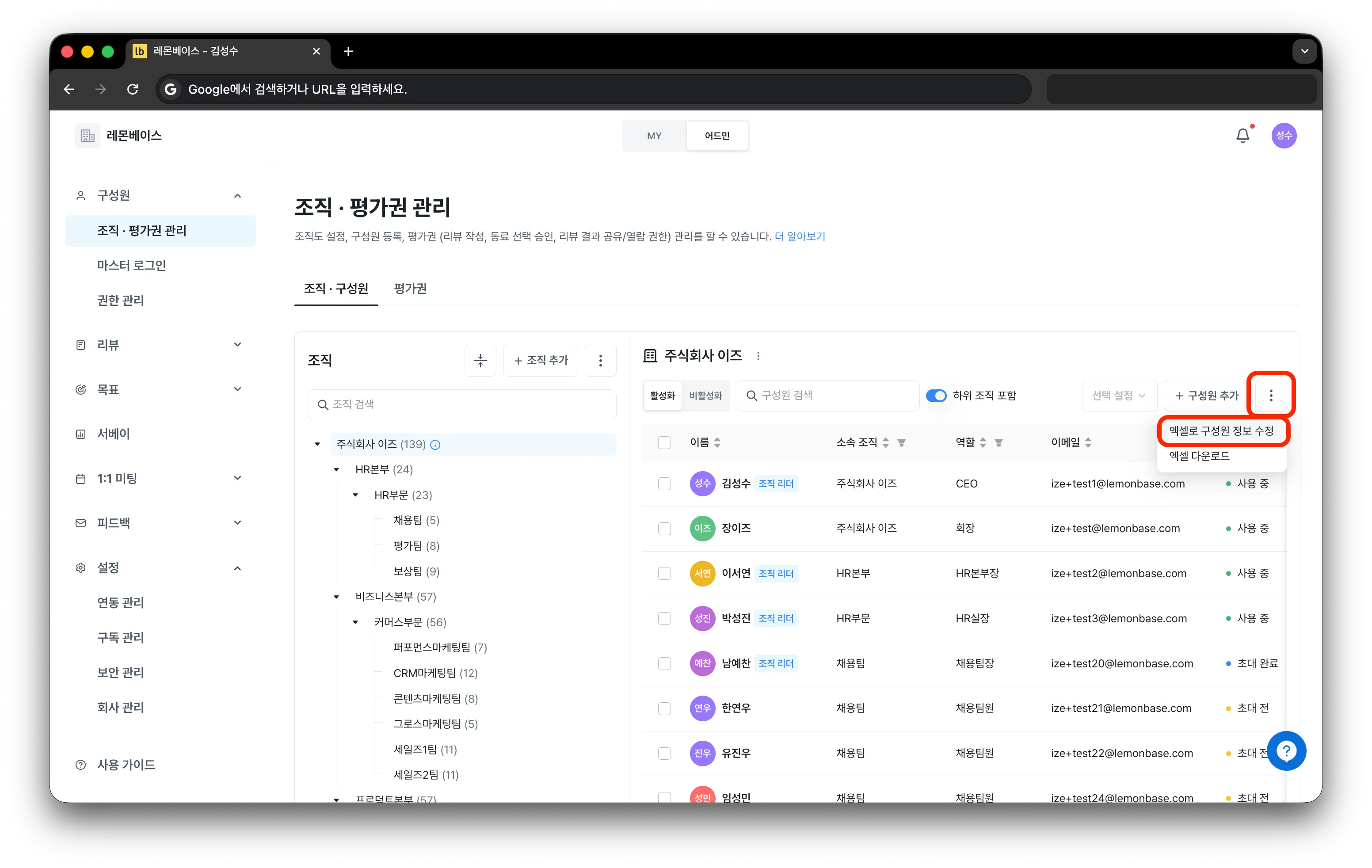
Task: Click the + 구성원 추가 button
Action: coord(1207,395)
